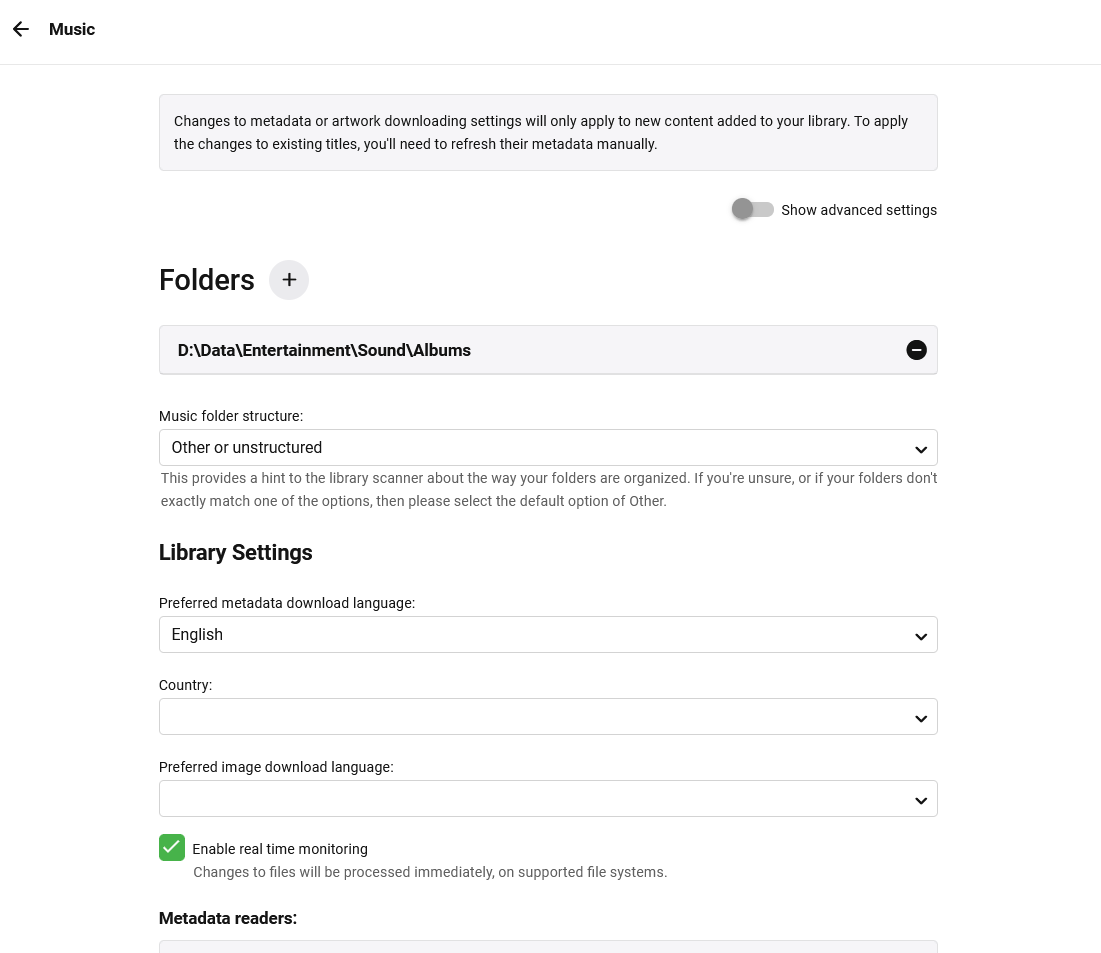Click the Music page title

click(72, 29)
